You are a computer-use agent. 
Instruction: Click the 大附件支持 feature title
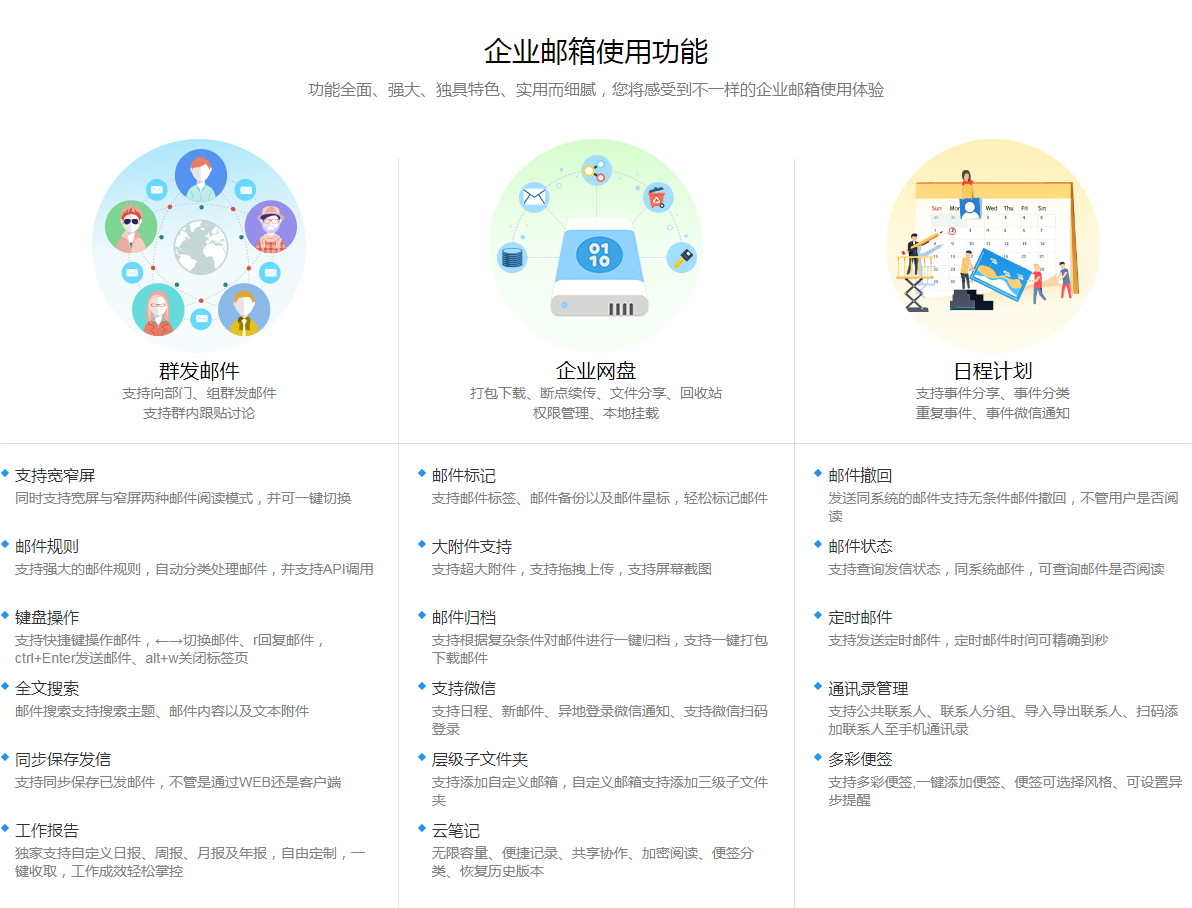[x=472, y=546]
